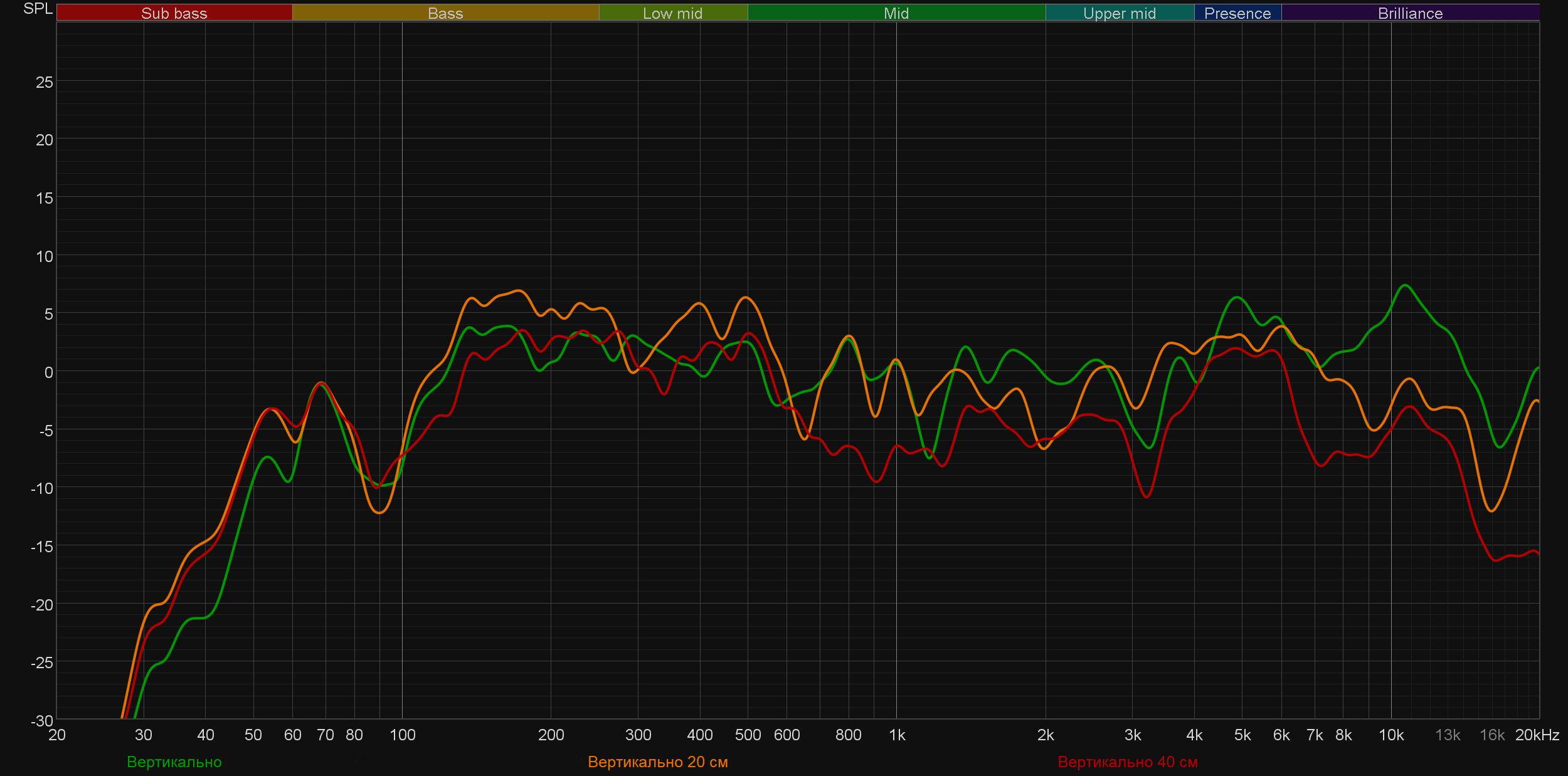
Task: Click the 10k frequency axis label
Action: (x=1391, y=735)
